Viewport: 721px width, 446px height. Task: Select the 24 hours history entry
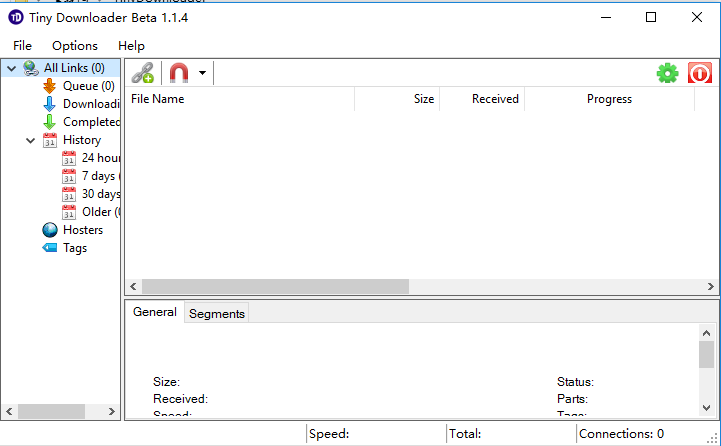click(100, 158)
